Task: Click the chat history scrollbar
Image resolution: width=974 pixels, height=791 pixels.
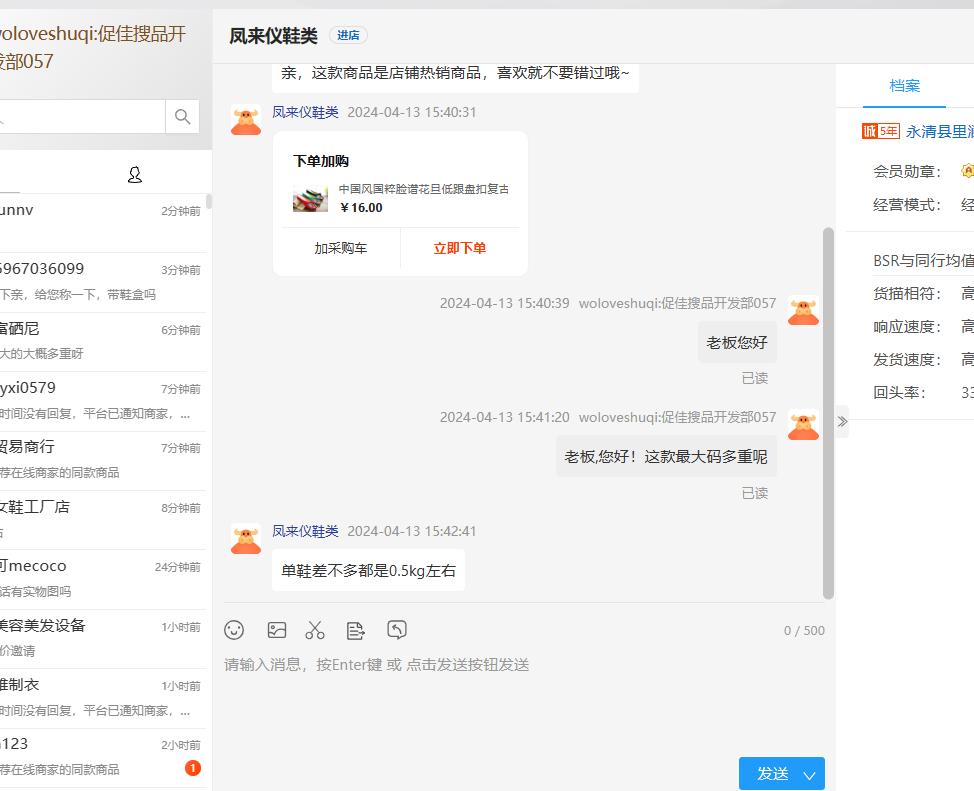Action: pyautogui.click(x=828, y=413)
